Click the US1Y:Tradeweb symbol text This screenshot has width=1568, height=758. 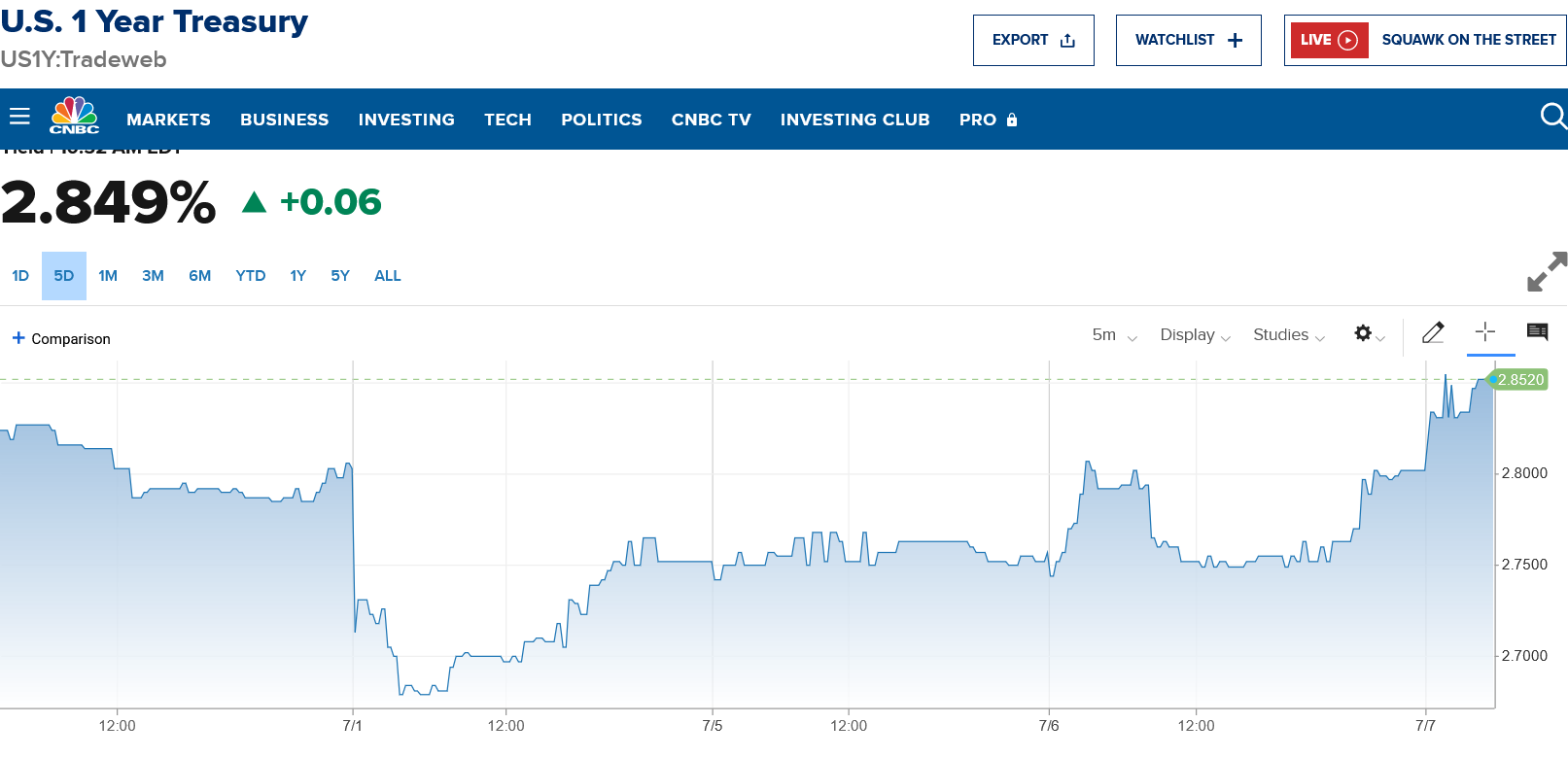pyautogui.click(x=84, y=59)
